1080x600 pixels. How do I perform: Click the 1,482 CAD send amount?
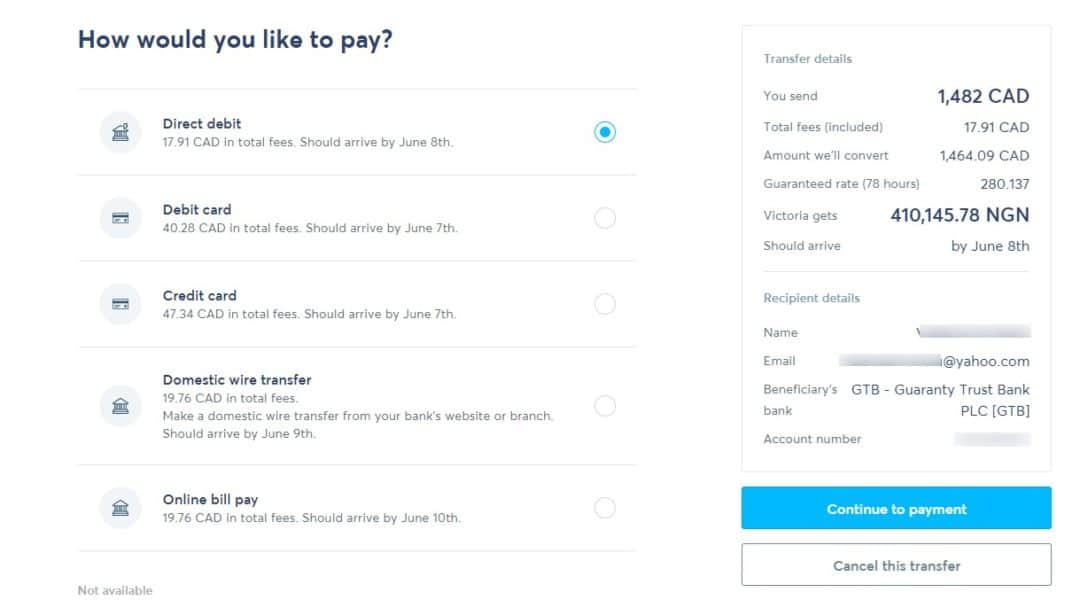pyautogui.click(x=983, y=96)
